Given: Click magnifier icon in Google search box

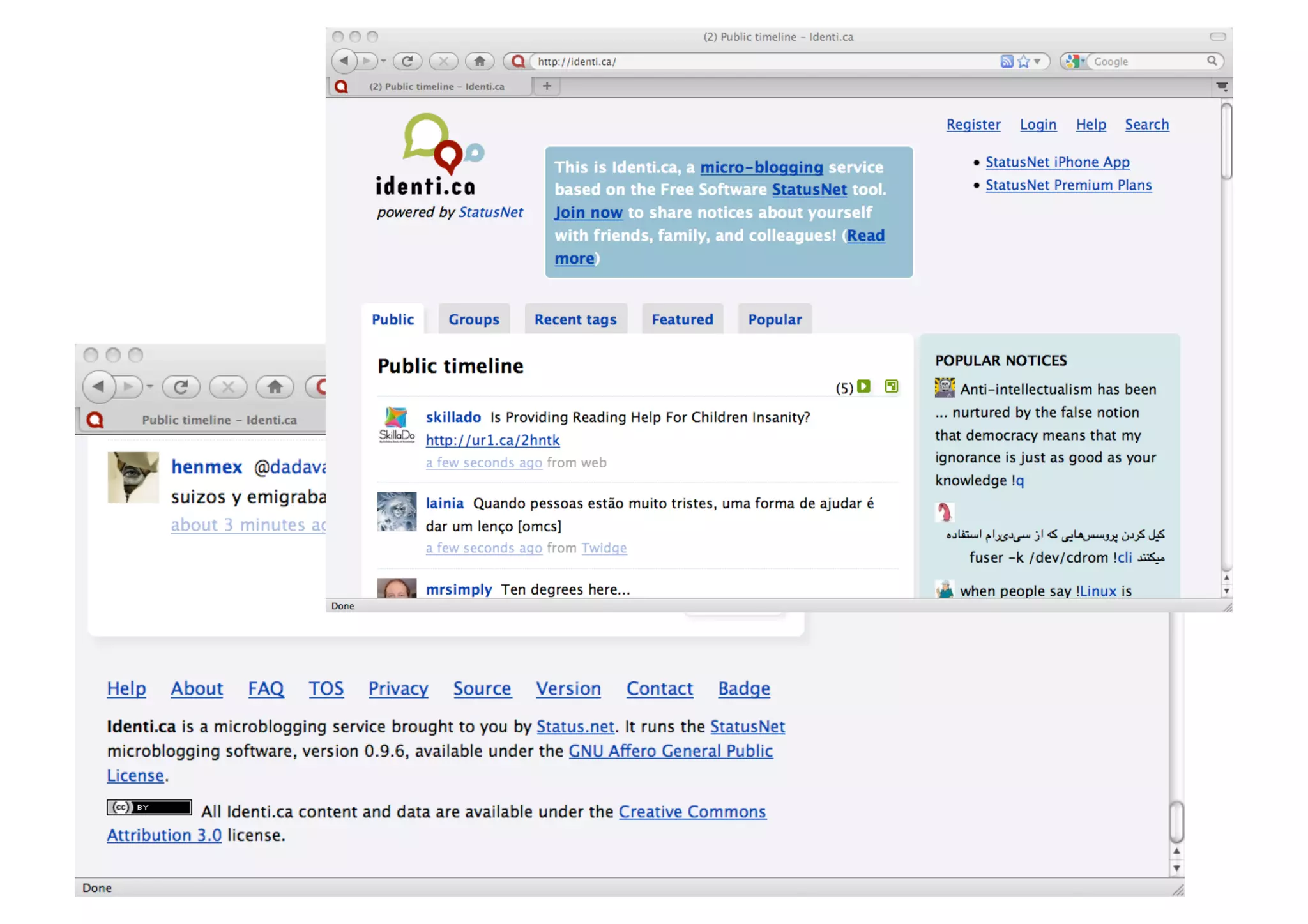Looking at the screenshot, I should [1212, 61].
